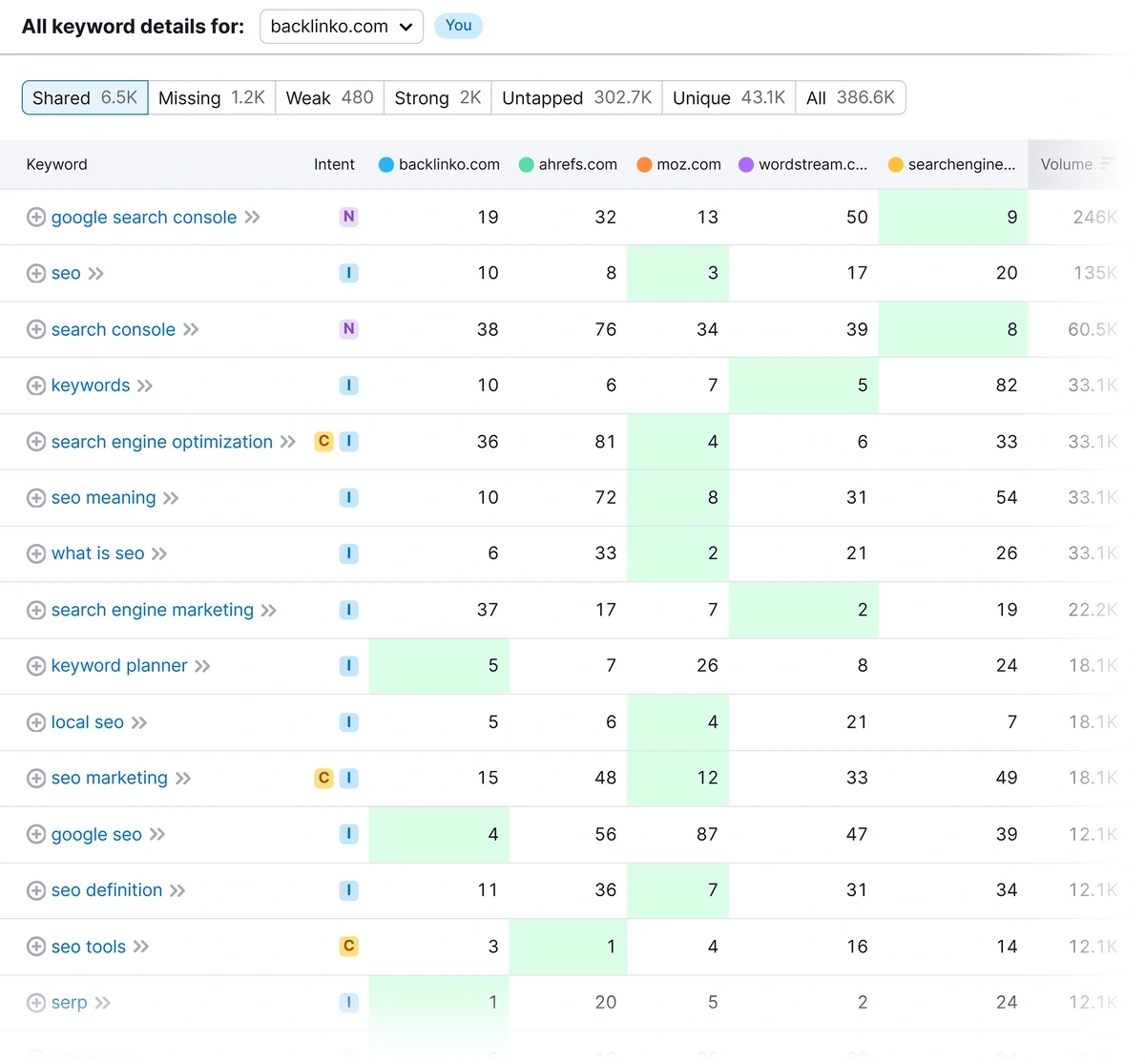Add serp keyword using plus icon

[x=36, y=1003]
